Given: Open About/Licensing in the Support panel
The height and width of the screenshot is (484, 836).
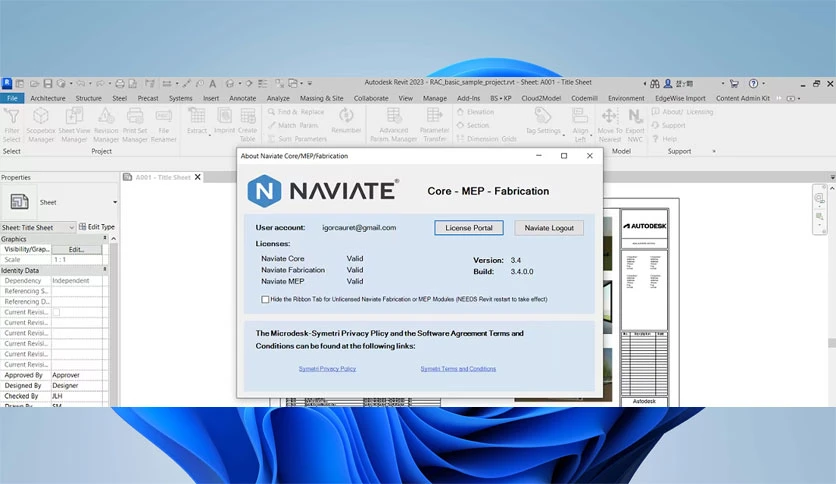Looking at the screenshot, I should pyautogui.click(x=682, y=112).
